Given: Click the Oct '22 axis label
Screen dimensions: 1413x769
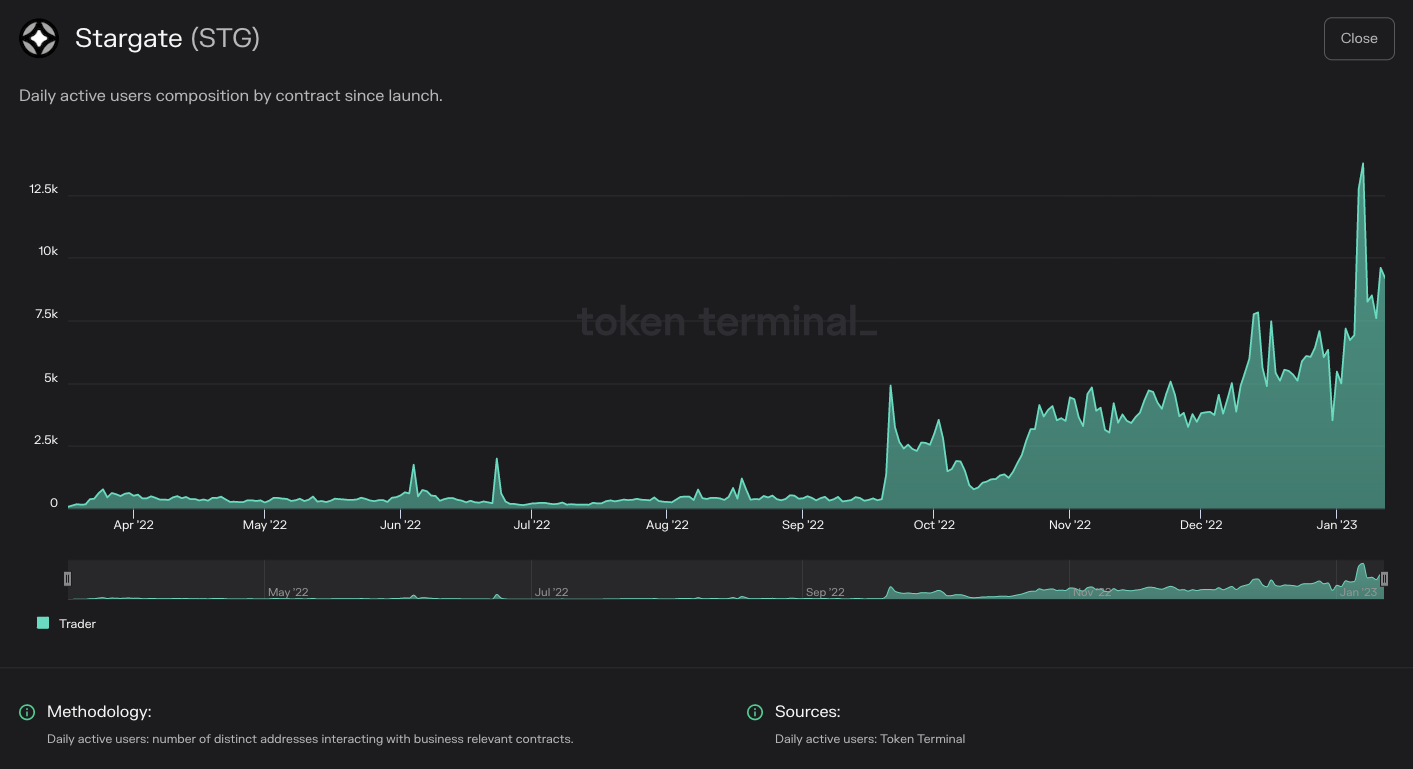Looking at the screenshot, I should point(935,524).
